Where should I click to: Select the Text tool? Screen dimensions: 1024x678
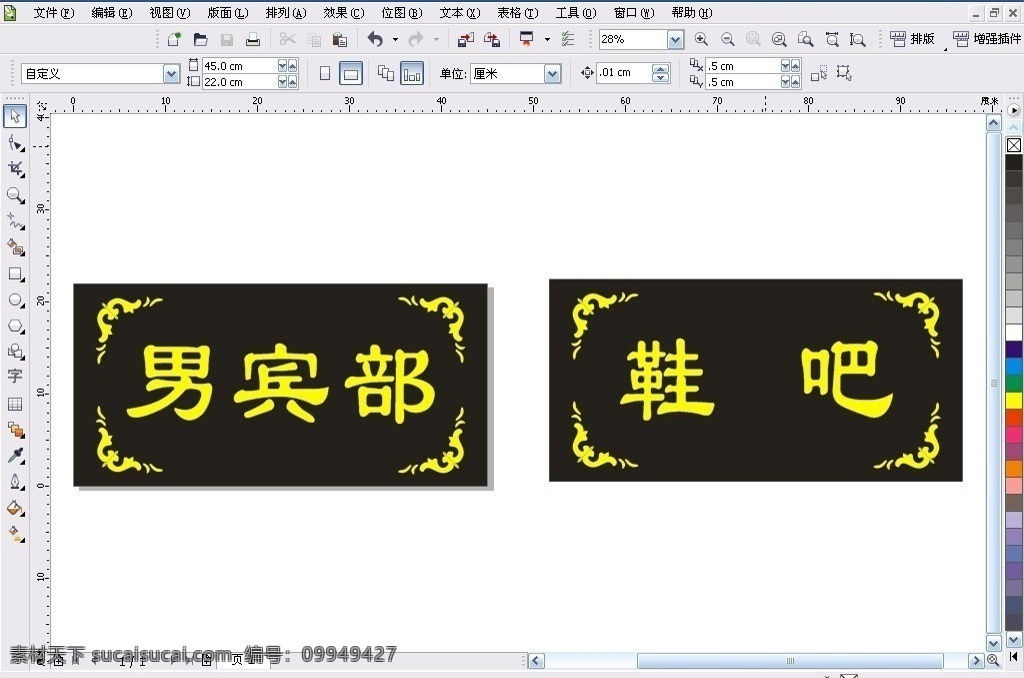pyautogui.click(x=15, y=376)
